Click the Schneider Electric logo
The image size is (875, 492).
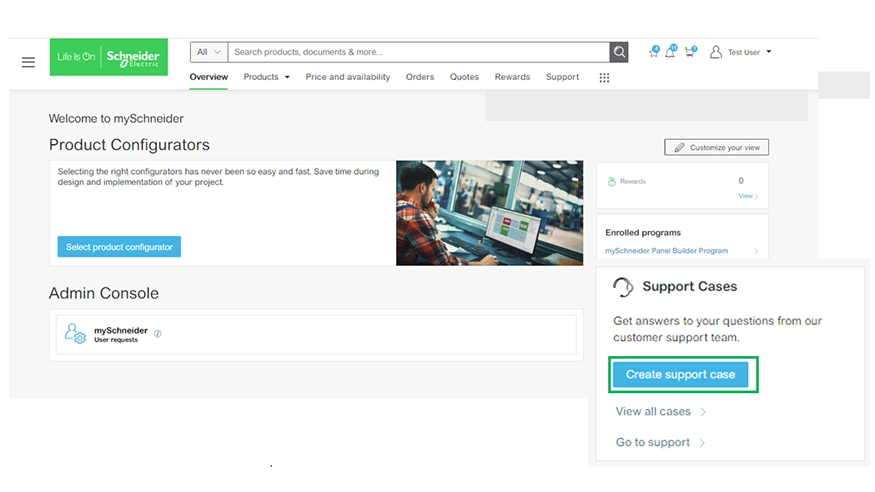coord(109,57)
